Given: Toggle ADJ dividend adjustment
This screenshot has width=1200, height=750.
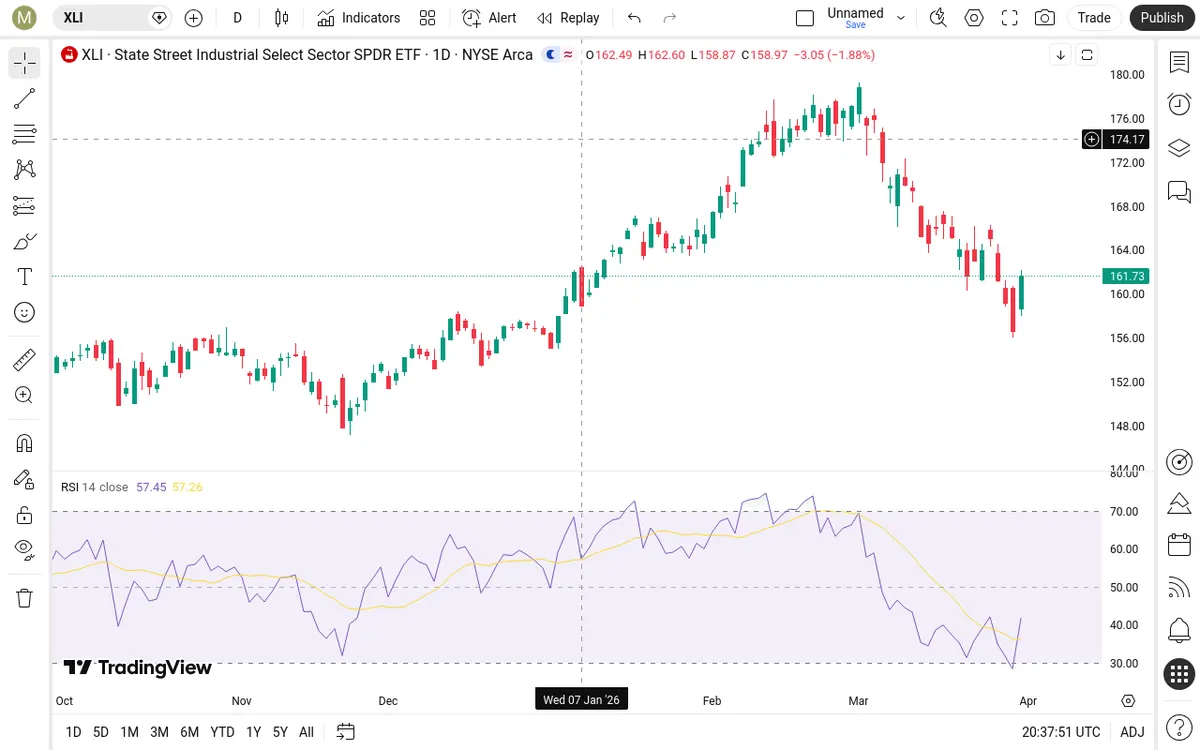Looking at the screenshot, I should tap(1132, 732).
